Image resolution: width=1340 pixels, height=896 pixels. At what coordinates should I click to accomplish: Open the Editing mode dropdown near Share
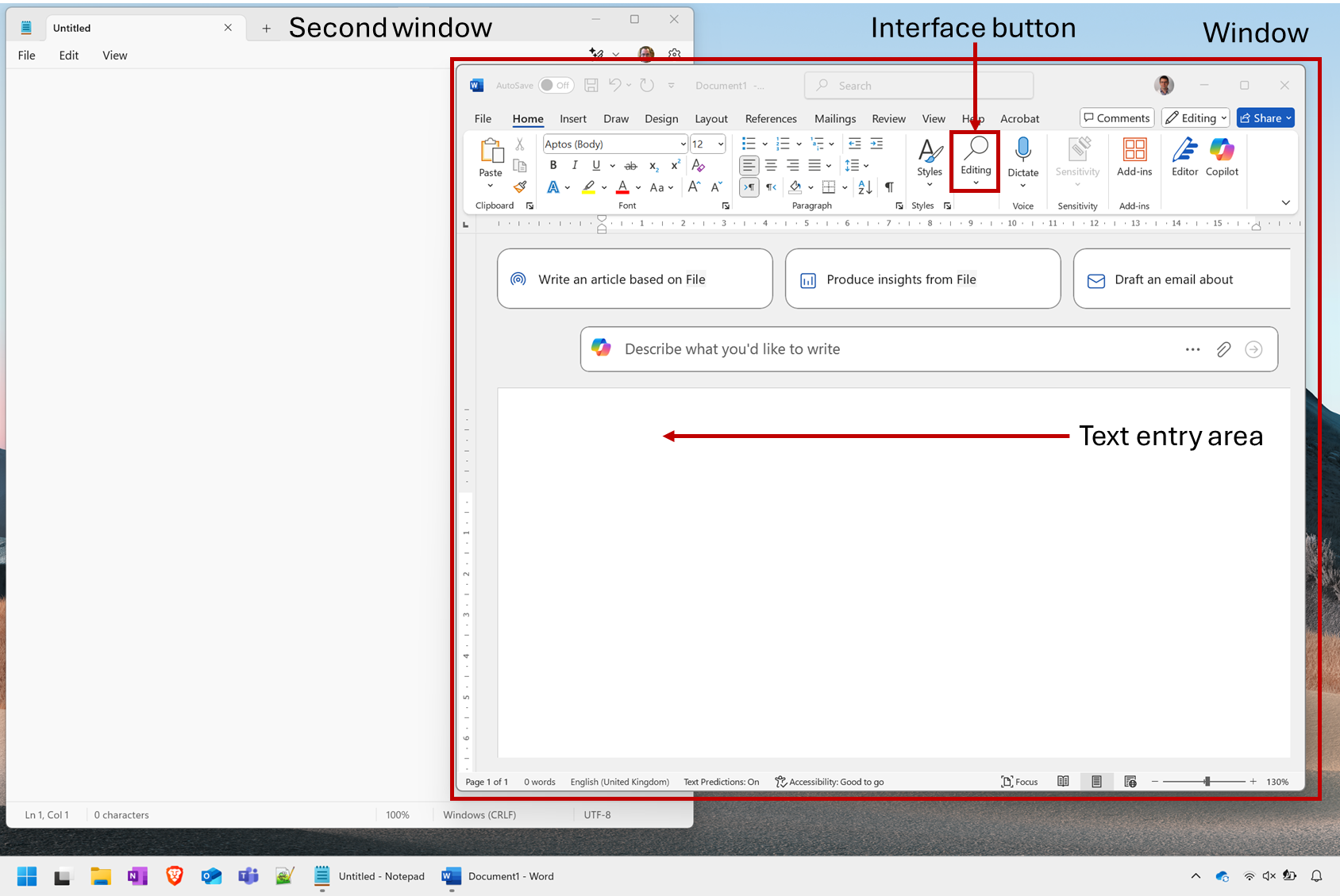[x=1196, y=118]
